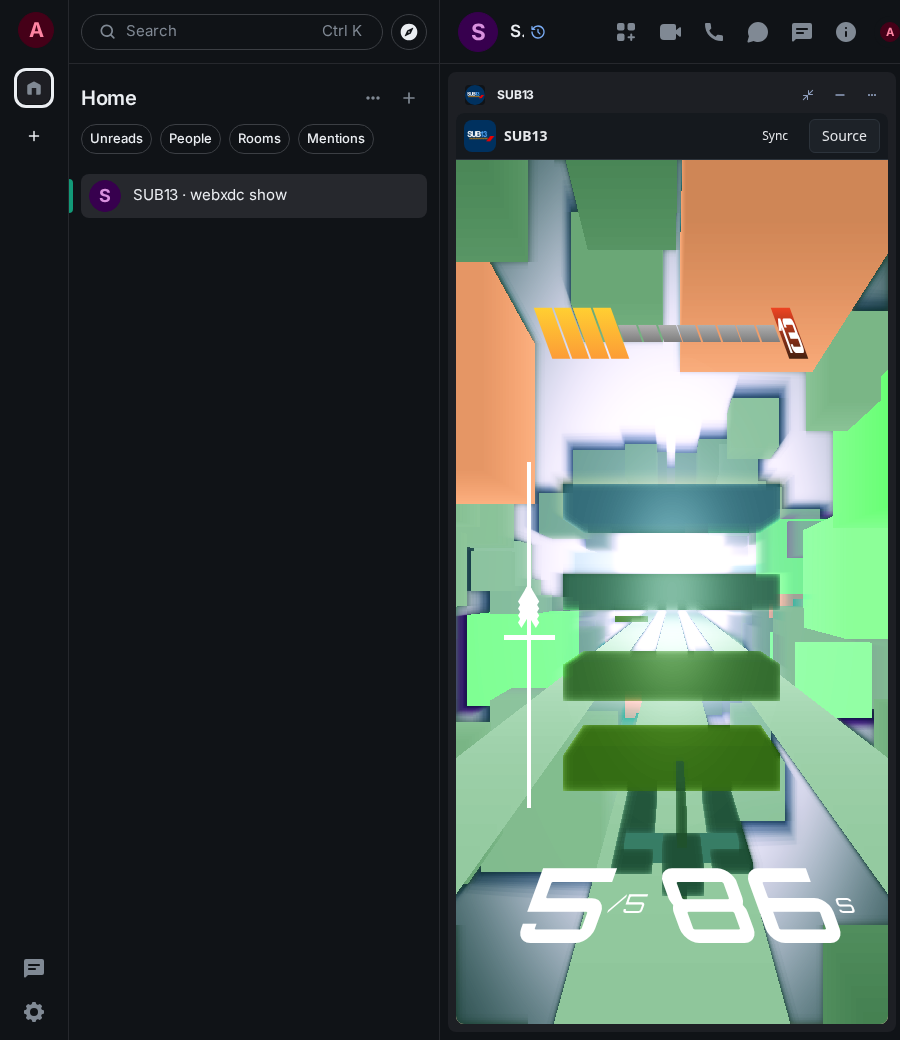Start a video call
900x1040 pixels.
(670, 32)
